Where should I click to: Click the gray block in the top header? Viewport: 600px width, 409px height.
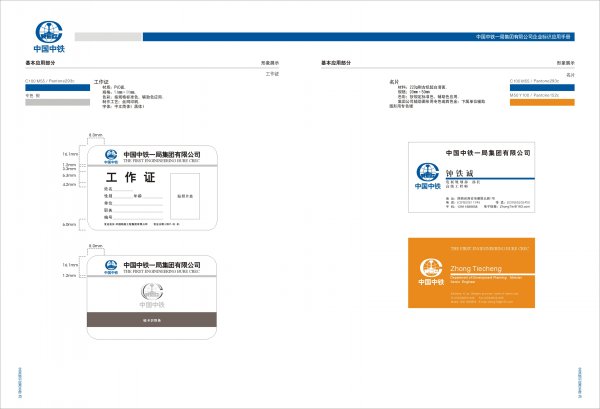pos(105,38)
